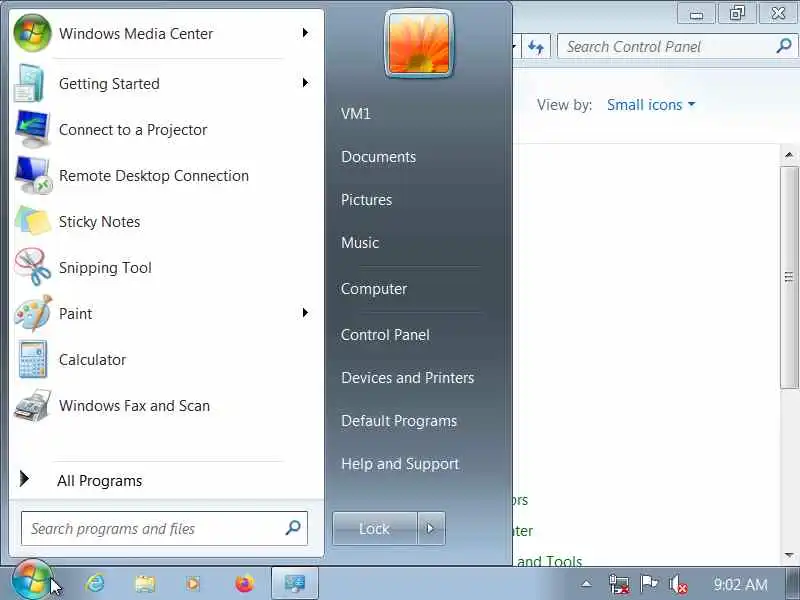Open Documents from the Start menu
Viewport: 800px width, 600px height.
click(379, 157)
